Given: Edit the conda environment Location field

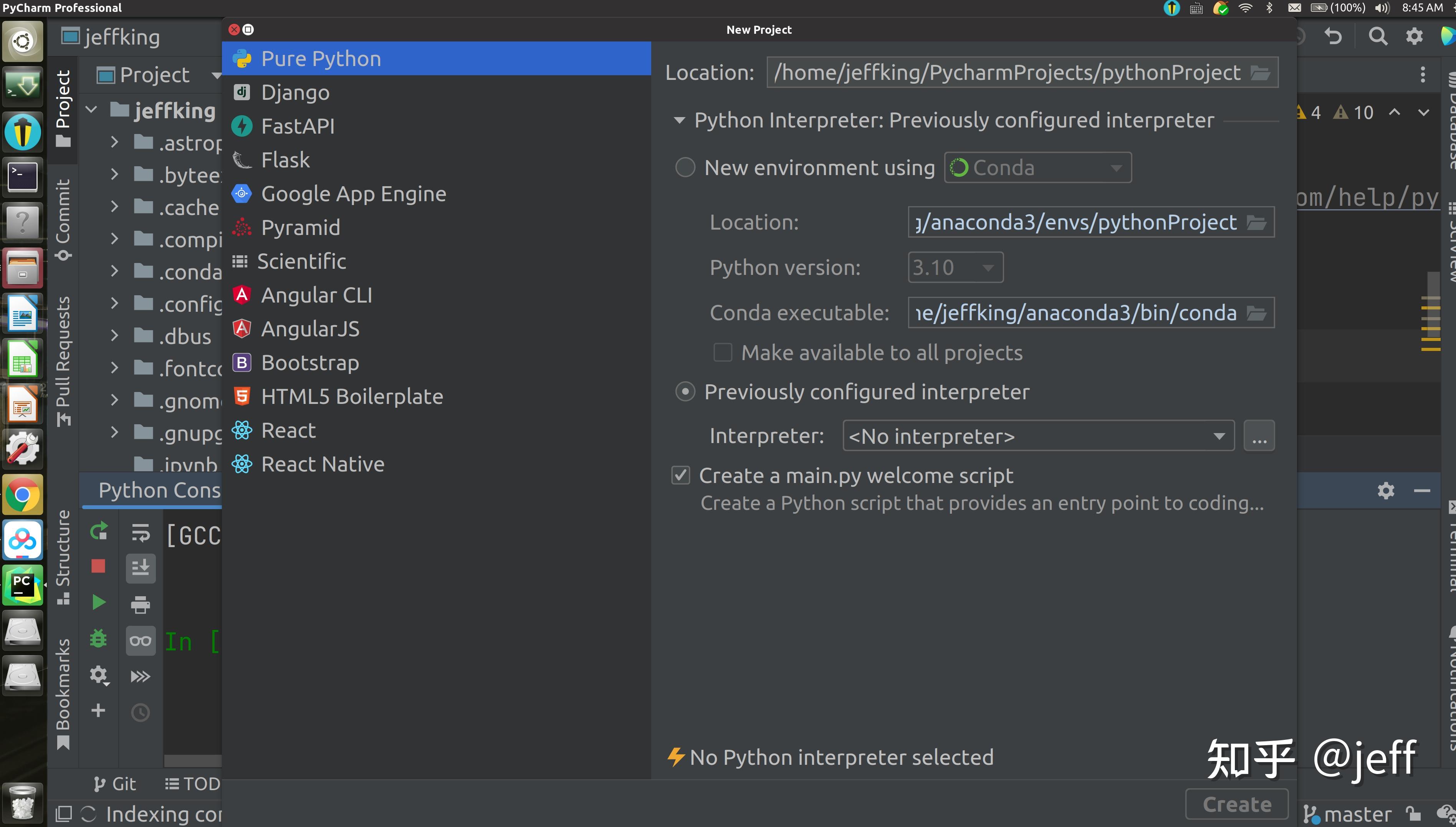Looking at the screenshot, I should coord(1076,222).
